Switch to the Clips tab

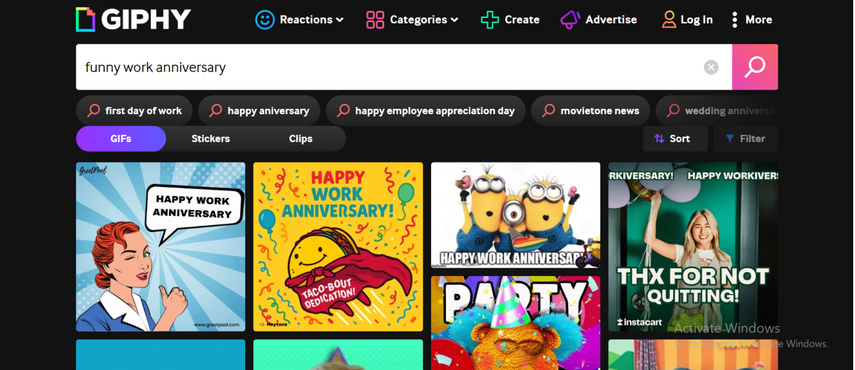click(x=300, y=138)
